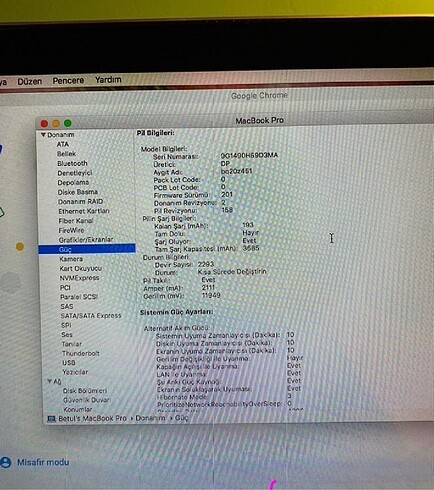
Task: Select FireWire in the sidebar
Action: 71,230
